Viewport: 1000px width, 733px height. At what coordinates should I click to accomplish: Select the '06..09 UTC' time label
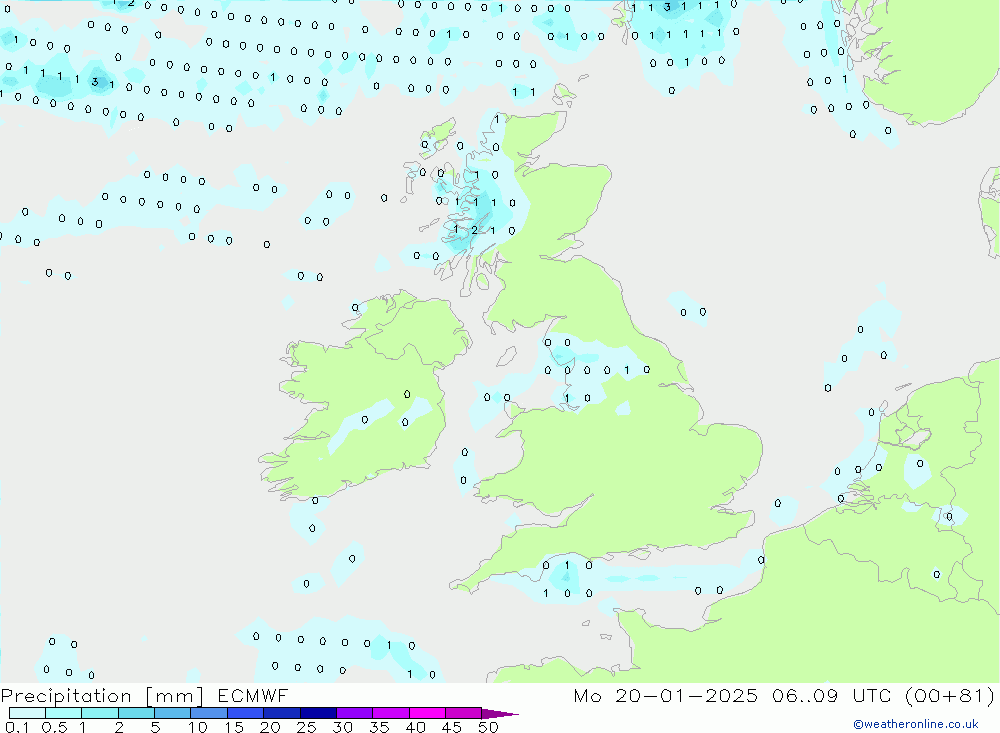831,695
